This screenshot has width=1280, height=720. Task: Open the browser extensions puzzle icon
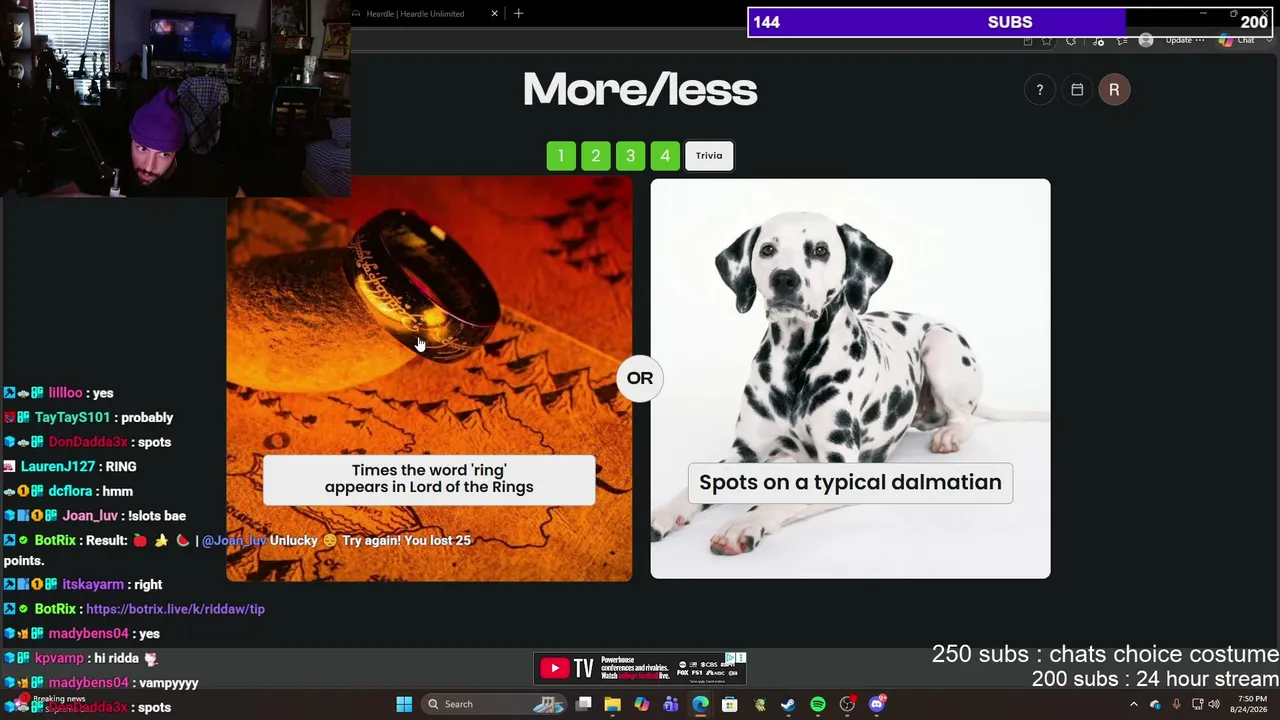pos(1071,41)
